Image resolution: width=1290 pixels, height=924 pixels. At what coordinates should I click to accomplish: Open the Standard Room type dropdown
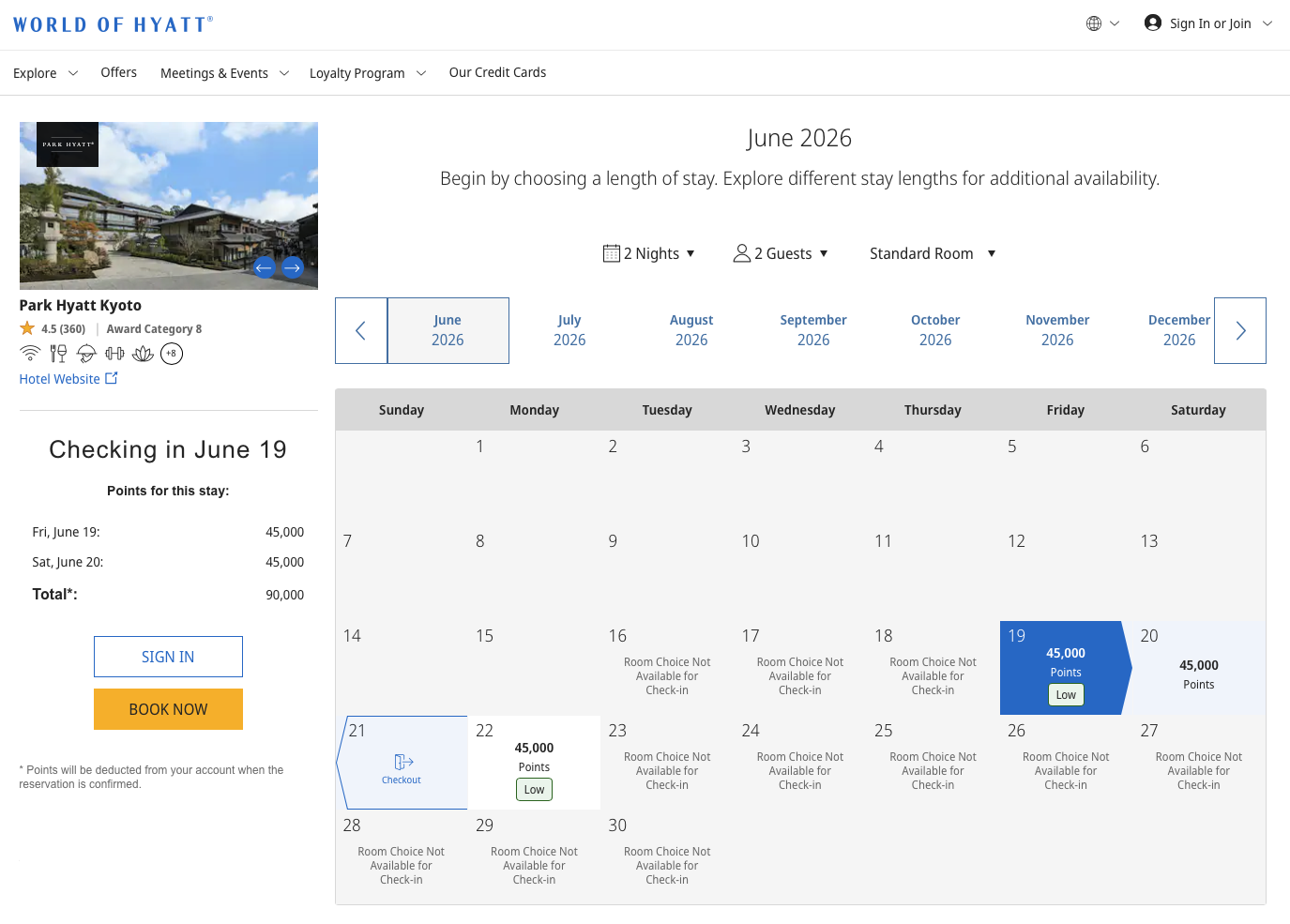tap(933, 253)
